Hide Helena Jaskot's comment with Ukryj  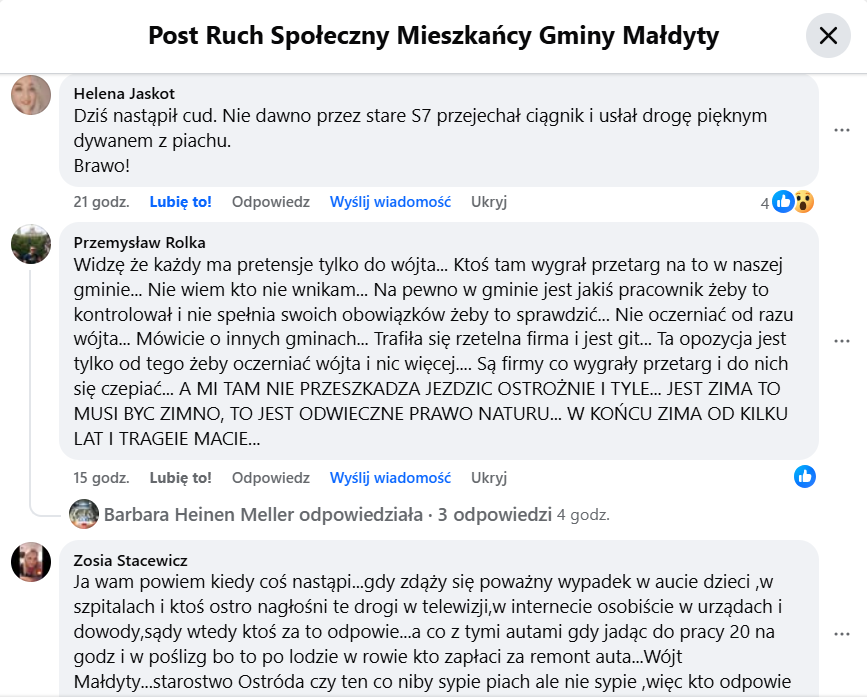click(x=489, y=201)
